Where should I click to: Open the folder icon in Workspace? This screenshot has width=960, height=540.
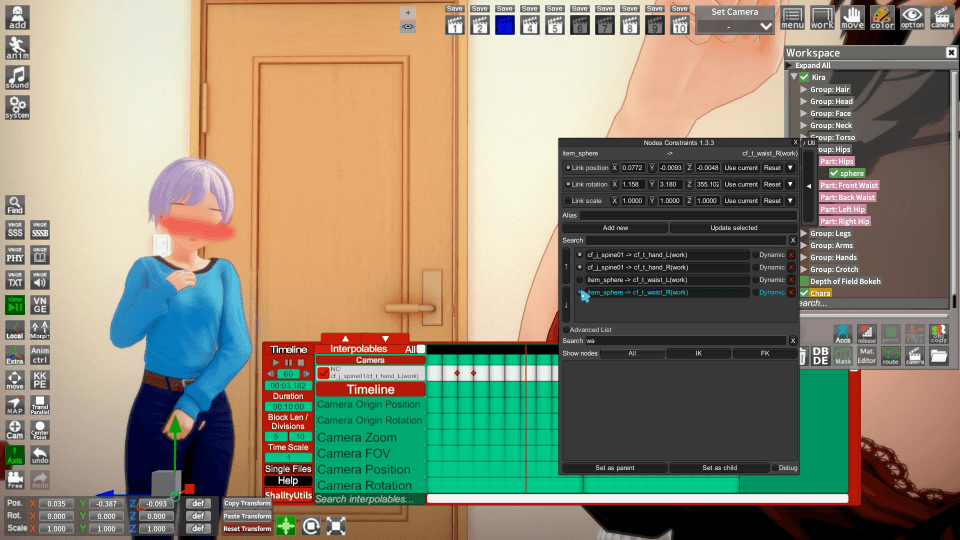[939, 356]
